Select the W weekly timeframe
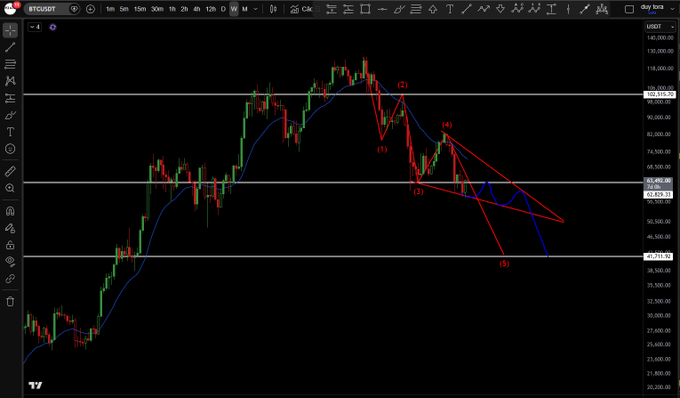Viewport: 680px width, 398px height. click(234, 9)
